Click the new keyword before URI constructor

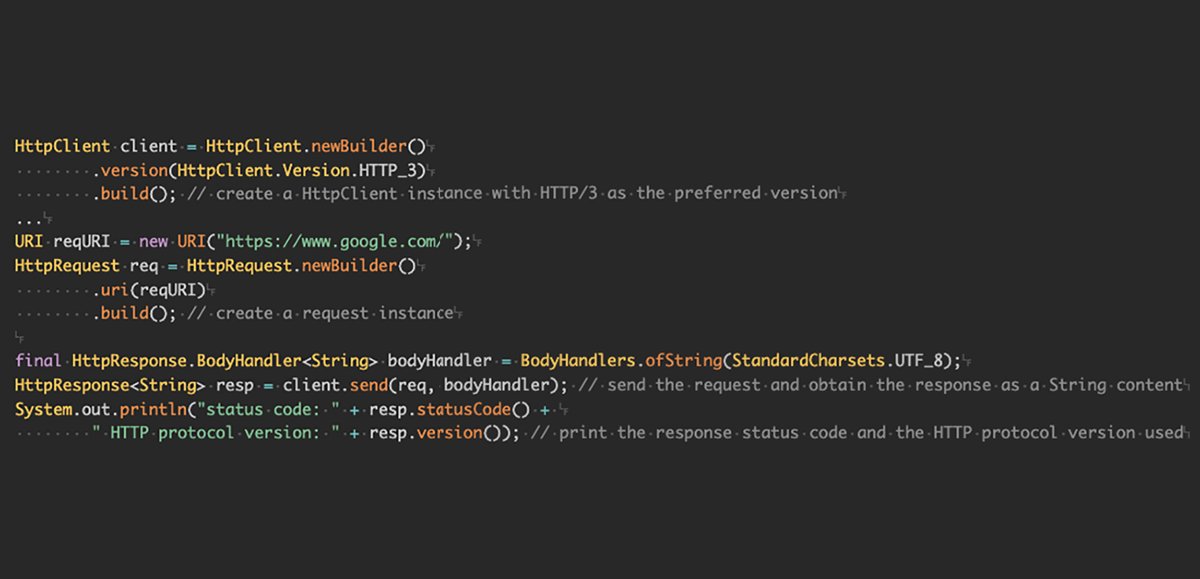155,241
